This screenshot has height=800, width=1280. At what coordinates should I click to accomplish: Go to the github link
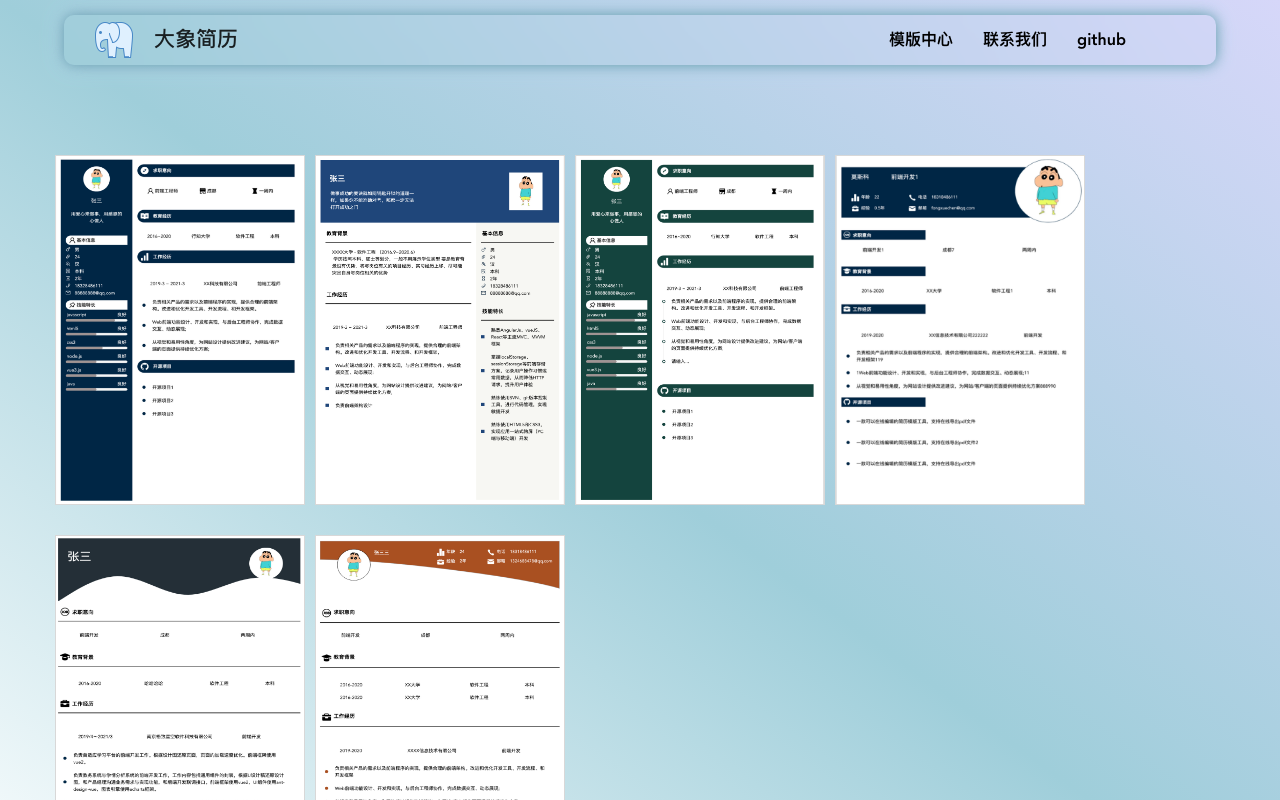pyautogui.click(x=1101, y=40)
